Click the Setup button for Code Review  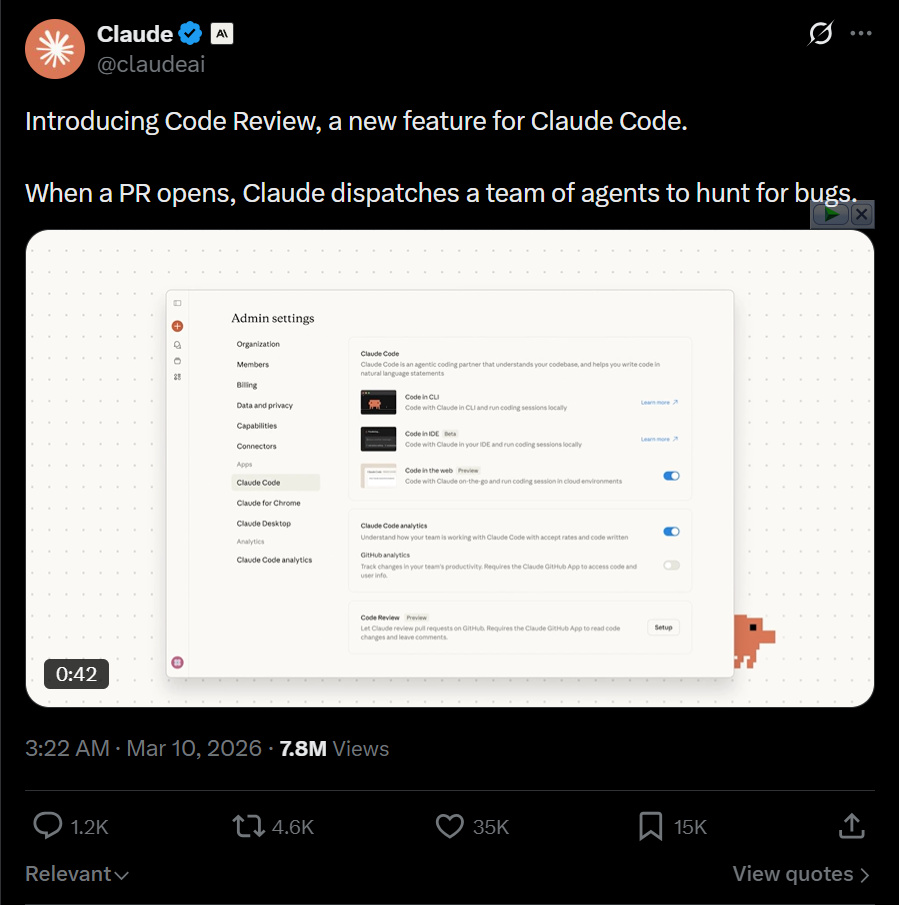[x=663, y=628]
